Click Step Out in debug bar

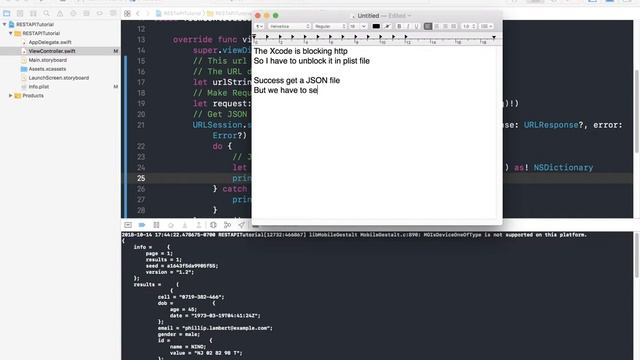click(x=199, y=225)
